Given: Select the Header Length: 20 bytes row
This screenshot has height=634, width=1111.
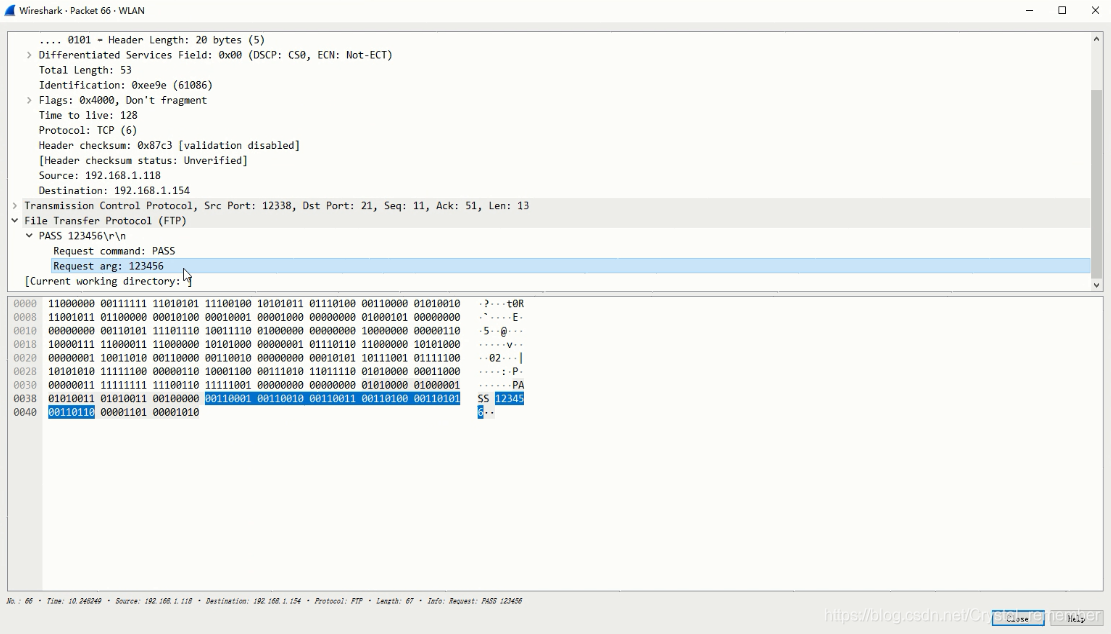Looking at the screenshot, I should pyautogui.click(x=152, y=40).
